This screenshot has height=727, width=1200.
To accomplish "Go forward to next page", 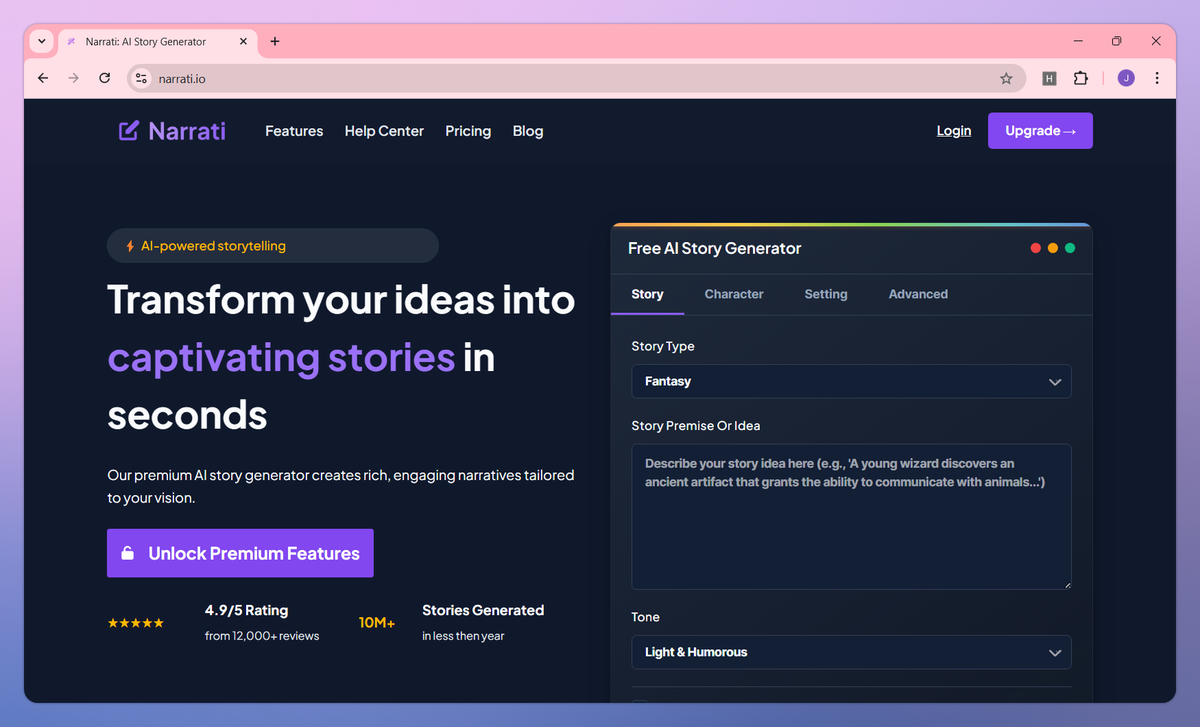I will pyautogui.click(x=73, y=78).
